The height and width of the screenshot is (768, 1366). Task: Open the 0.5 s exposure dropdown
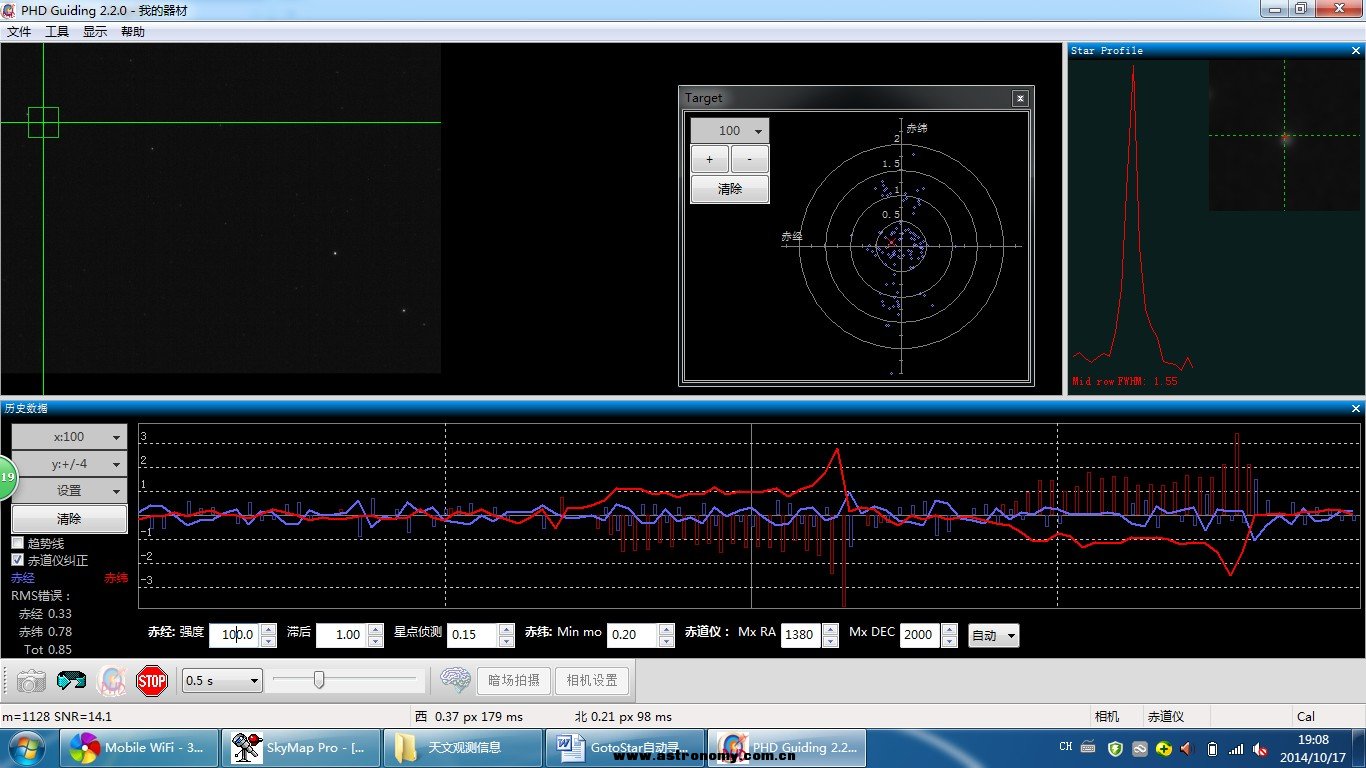pyautogui.click(x=222, y=680)
